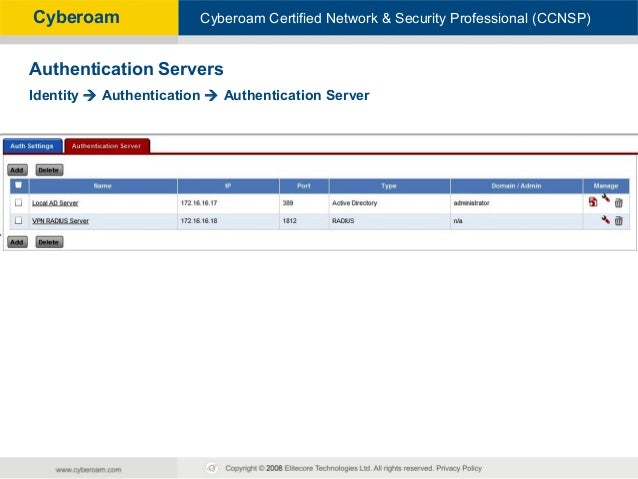Image resolution: width=638 pixels, height=479 pixels.
Task: Click the small logo icon beside the copyright text
Action: [212, 468]
